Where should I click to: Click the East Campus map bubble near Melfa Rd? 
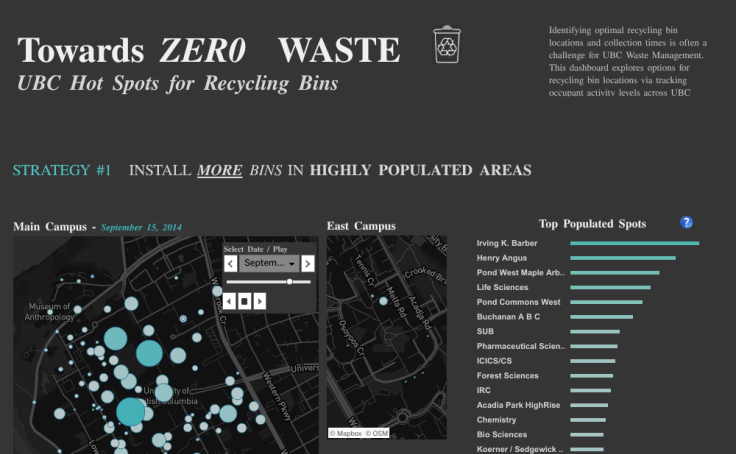(383, 301)
